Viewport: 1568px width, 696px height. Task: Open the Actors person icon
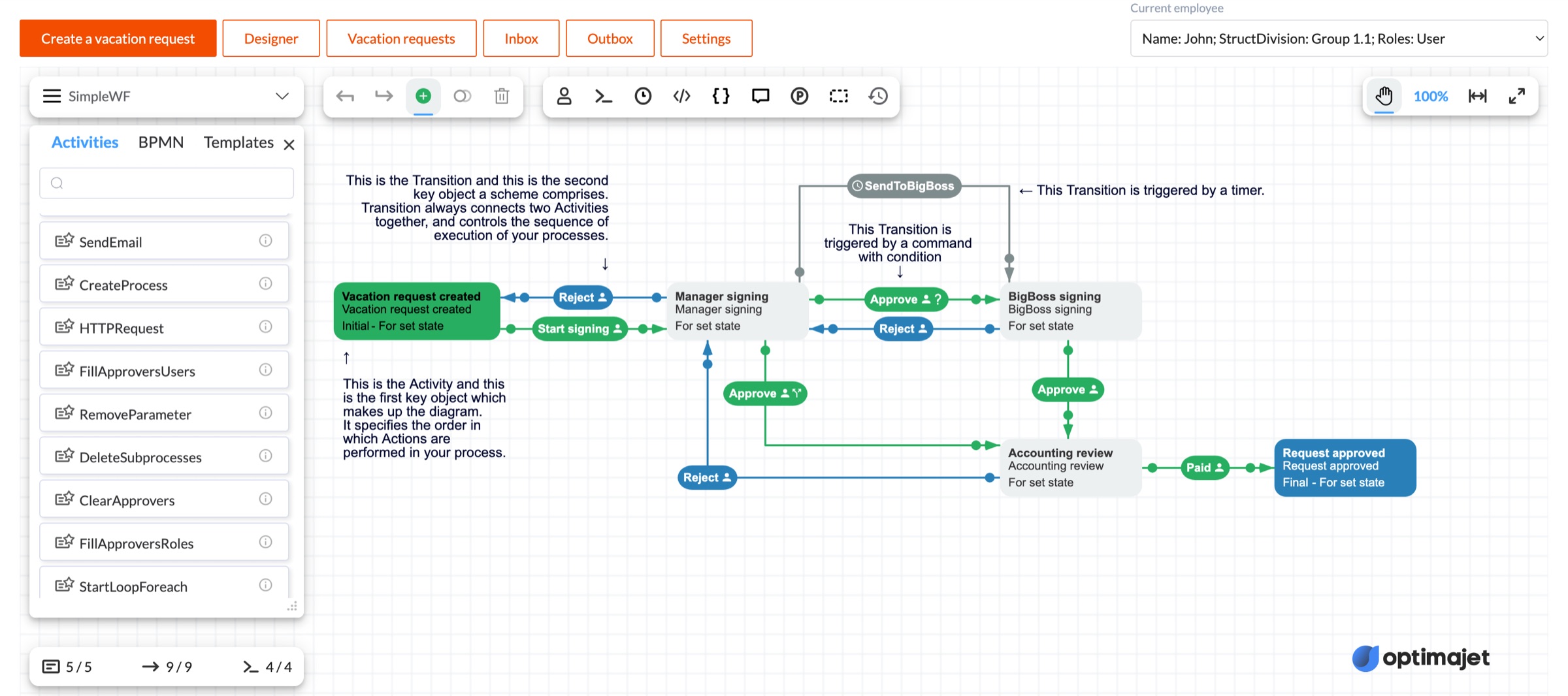[x=564, y=97]
